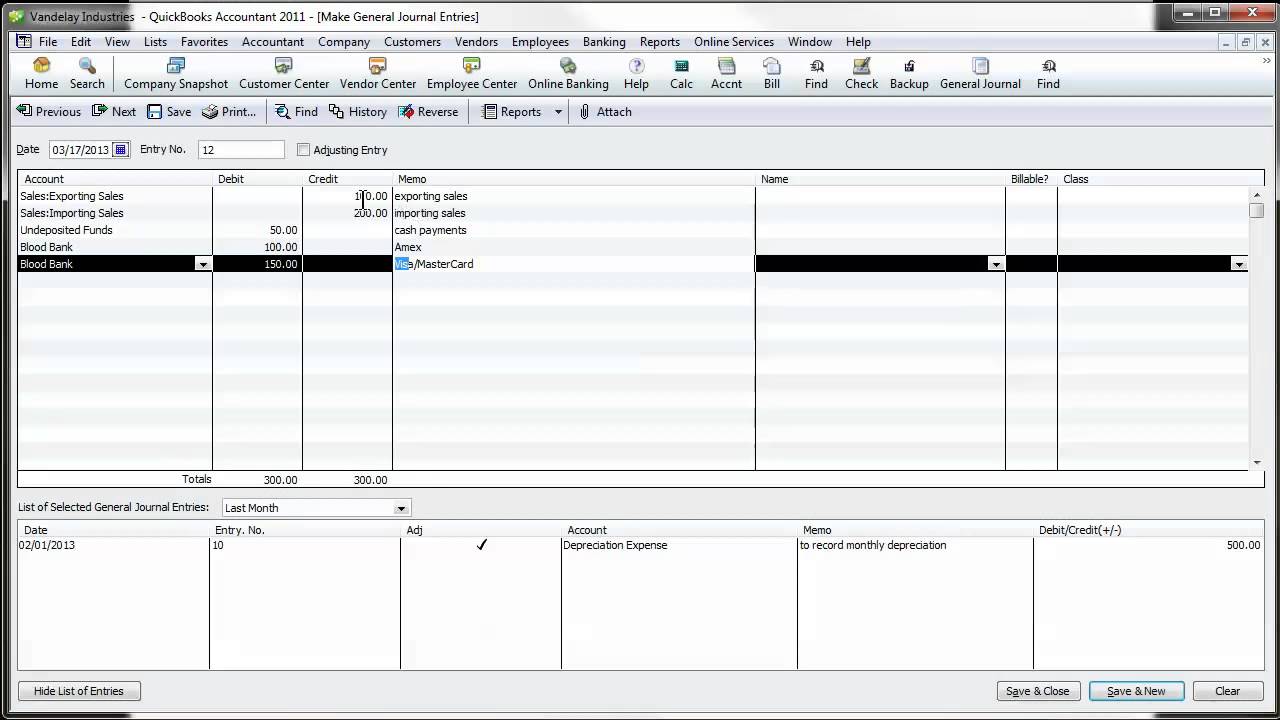Viewport: 1280px width, 720px height.
Task: Go to the Next journal entry
Action: point(114,112)
